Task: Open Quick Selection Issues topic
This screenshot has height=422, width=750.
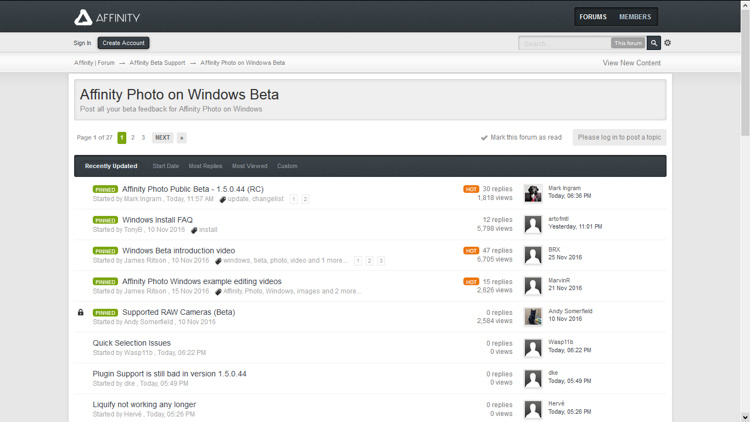Action: point(132,343)
